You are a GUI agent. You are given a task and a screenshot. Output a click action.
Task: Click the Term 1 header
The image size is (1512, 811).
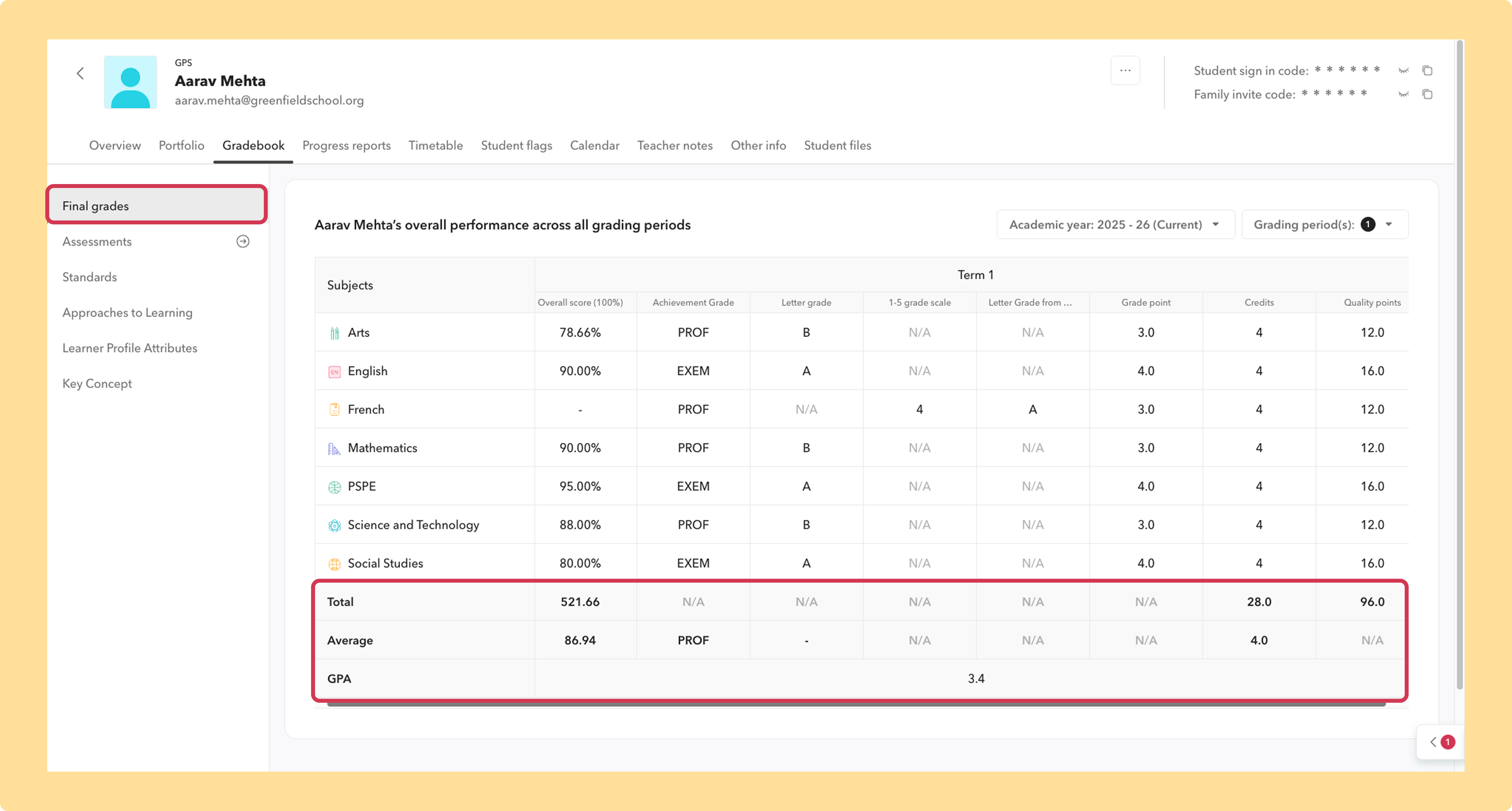point(976,275)
